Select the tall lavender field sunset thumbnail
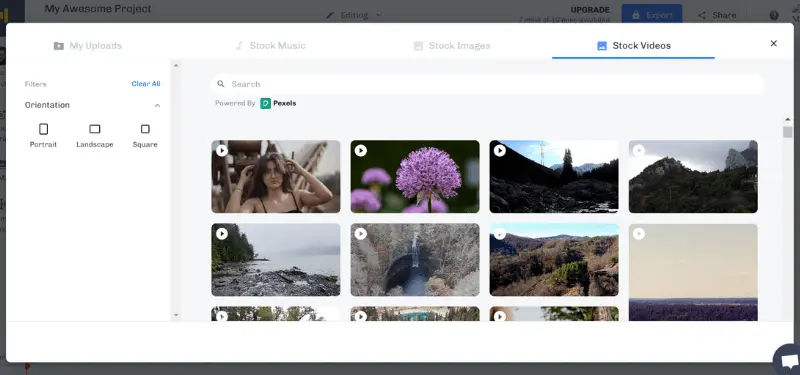The height and width of the screenshot is (375, 800). [x=693, y=272]
